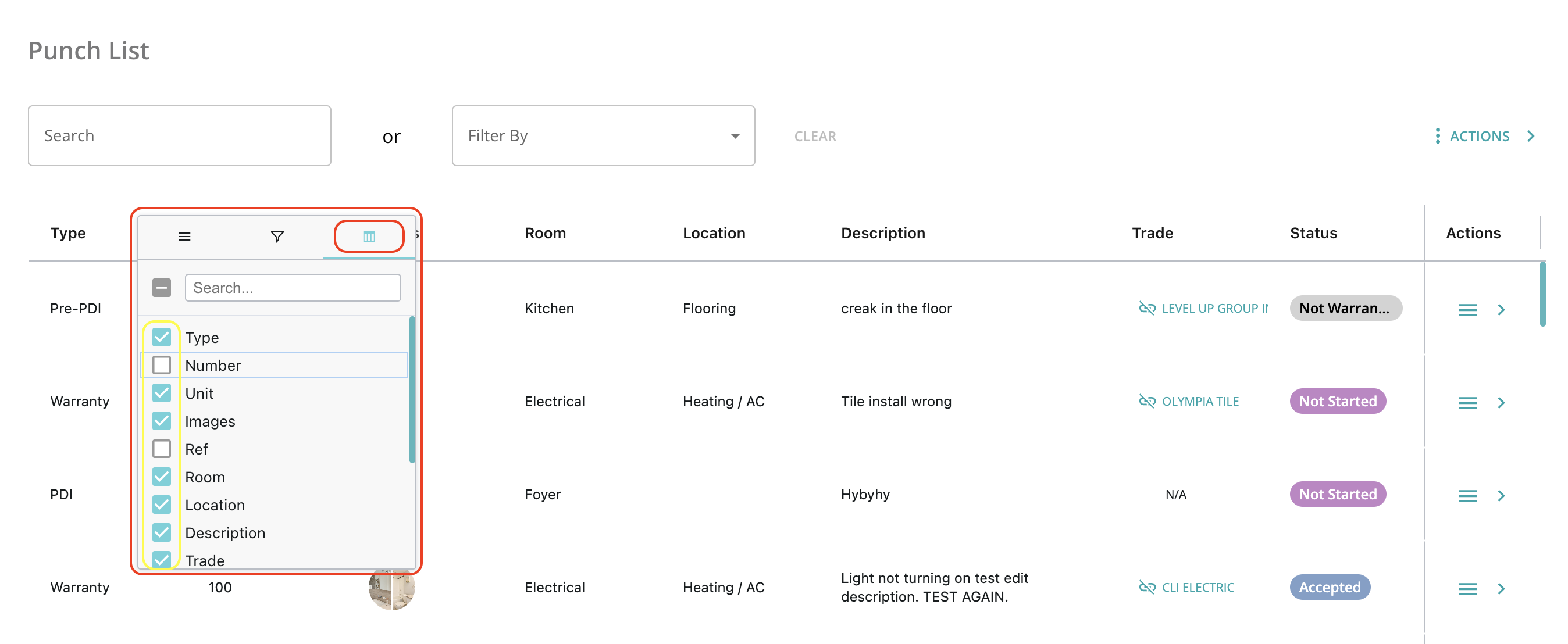Screen dimensions: 1568x644
Task: Switch to the filter funnel tab
Action: click(277, 237)
